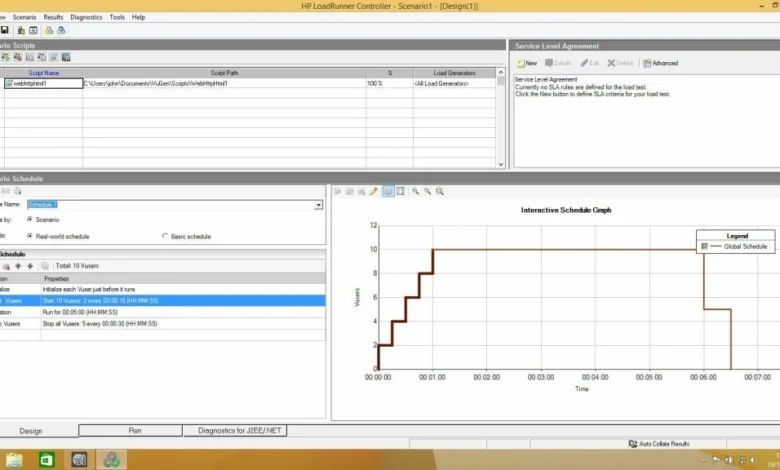Select the Real-world schedule radio button
The width and height of the screenshot is (780, 470).
pos(30,236)
